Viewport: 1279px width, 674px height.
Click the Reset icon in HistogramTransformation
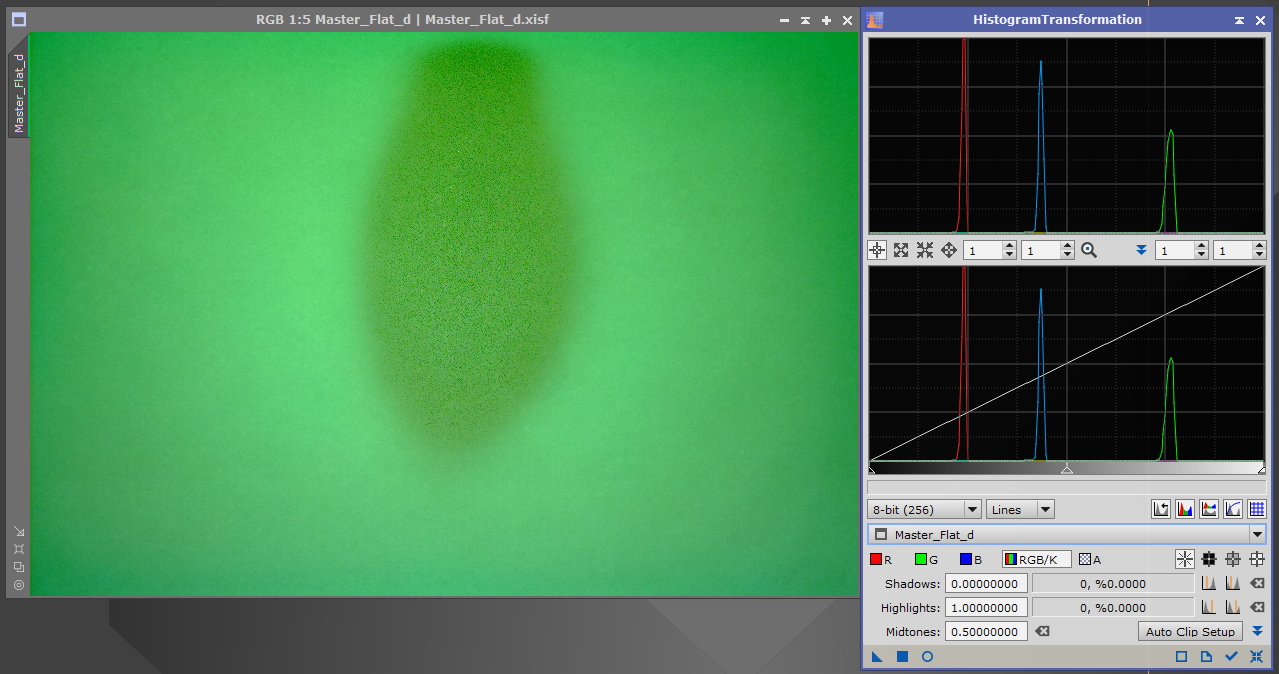(1256, 657)
